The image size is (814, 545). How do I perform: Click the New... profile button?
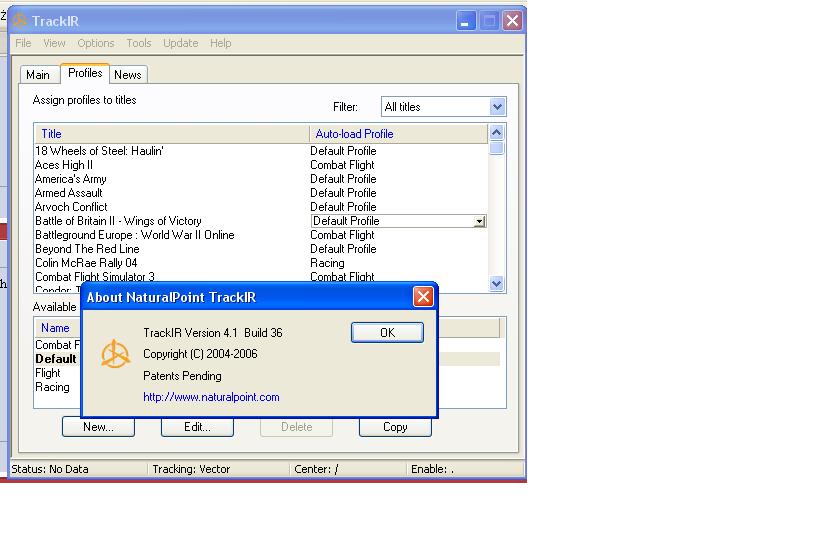[x=98, y=427]
